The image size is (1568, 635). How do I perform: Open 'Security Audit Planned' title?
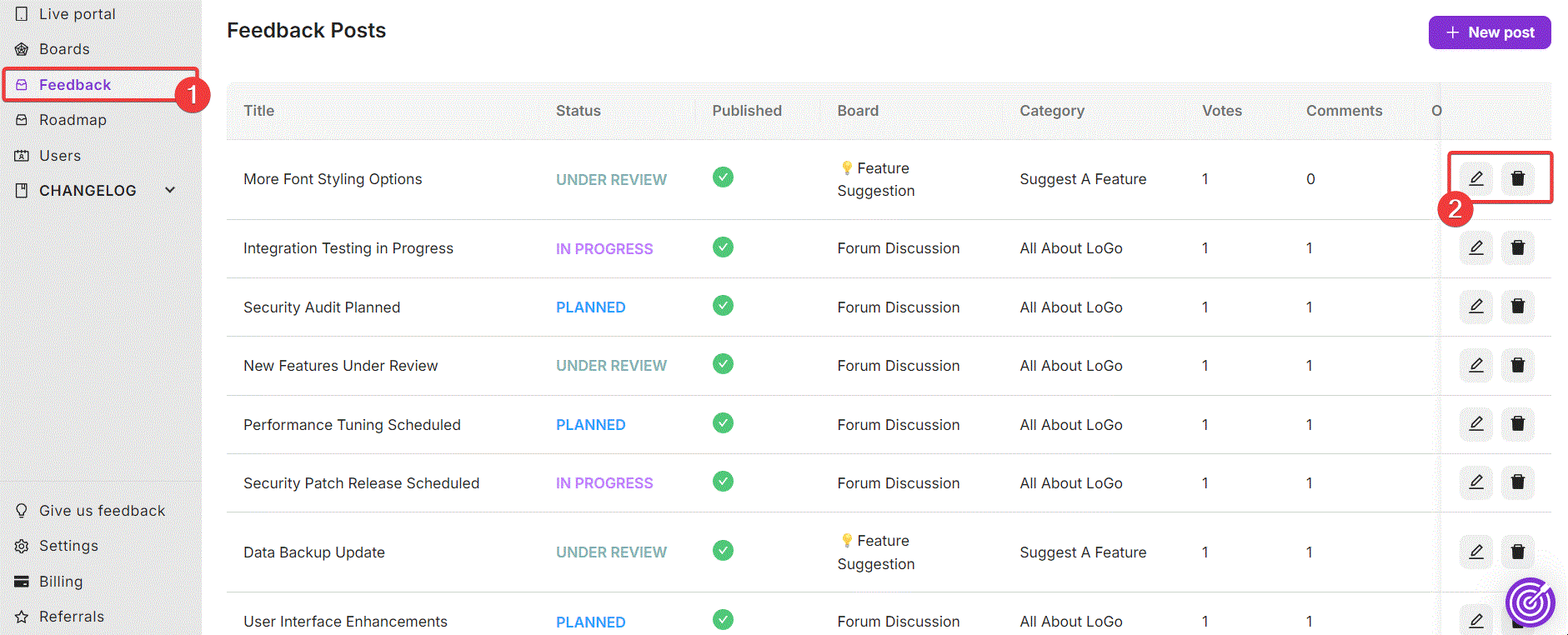(322, 307)
